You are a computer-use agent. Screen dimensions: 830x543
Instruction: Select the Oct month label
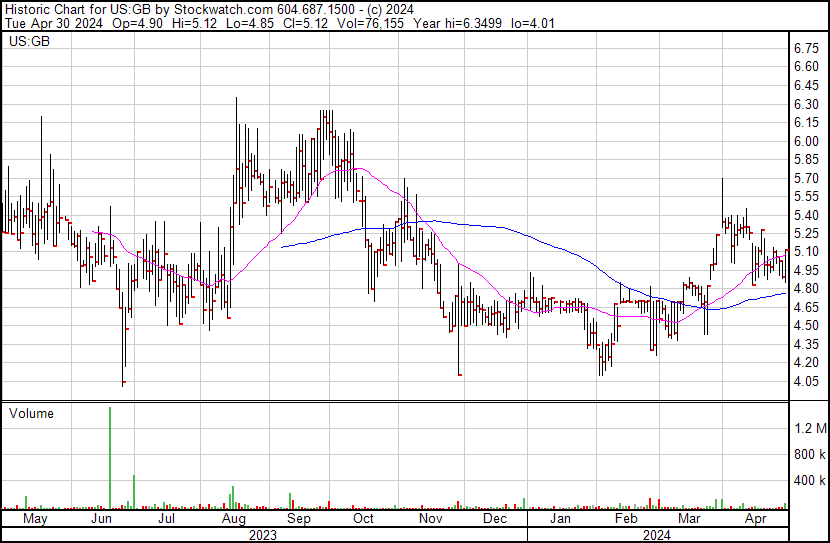coord(363,519)
